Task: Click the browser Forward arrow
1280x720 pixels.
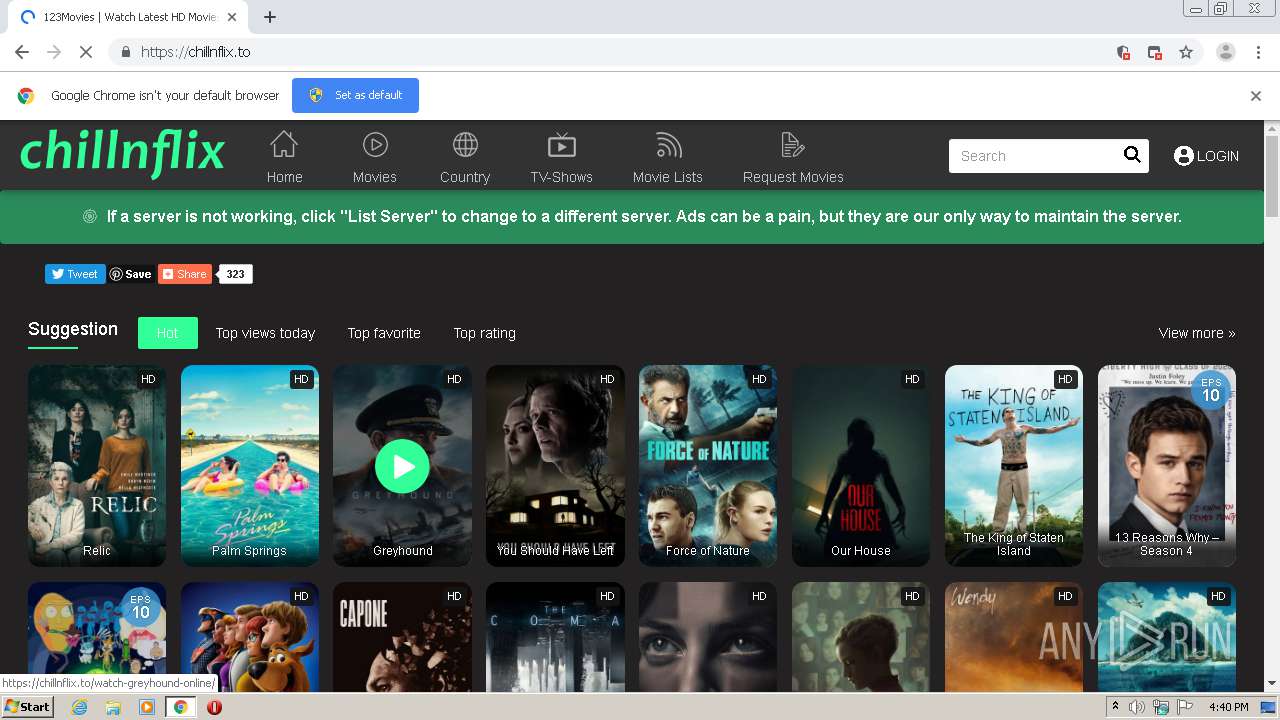Action: (x=54, y=52)
